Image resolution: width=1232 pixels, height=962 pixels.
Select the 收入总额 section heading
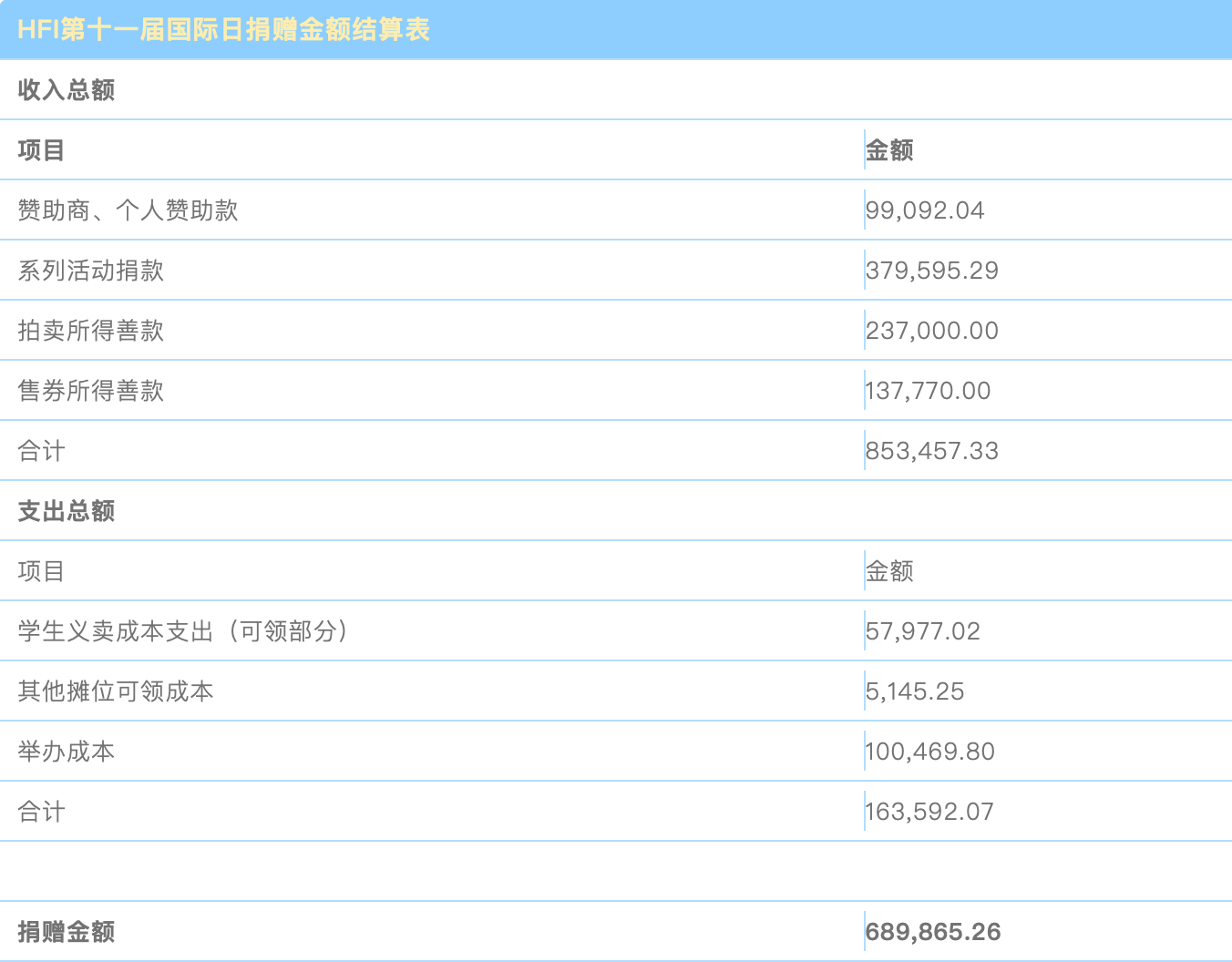coord(67,90)
